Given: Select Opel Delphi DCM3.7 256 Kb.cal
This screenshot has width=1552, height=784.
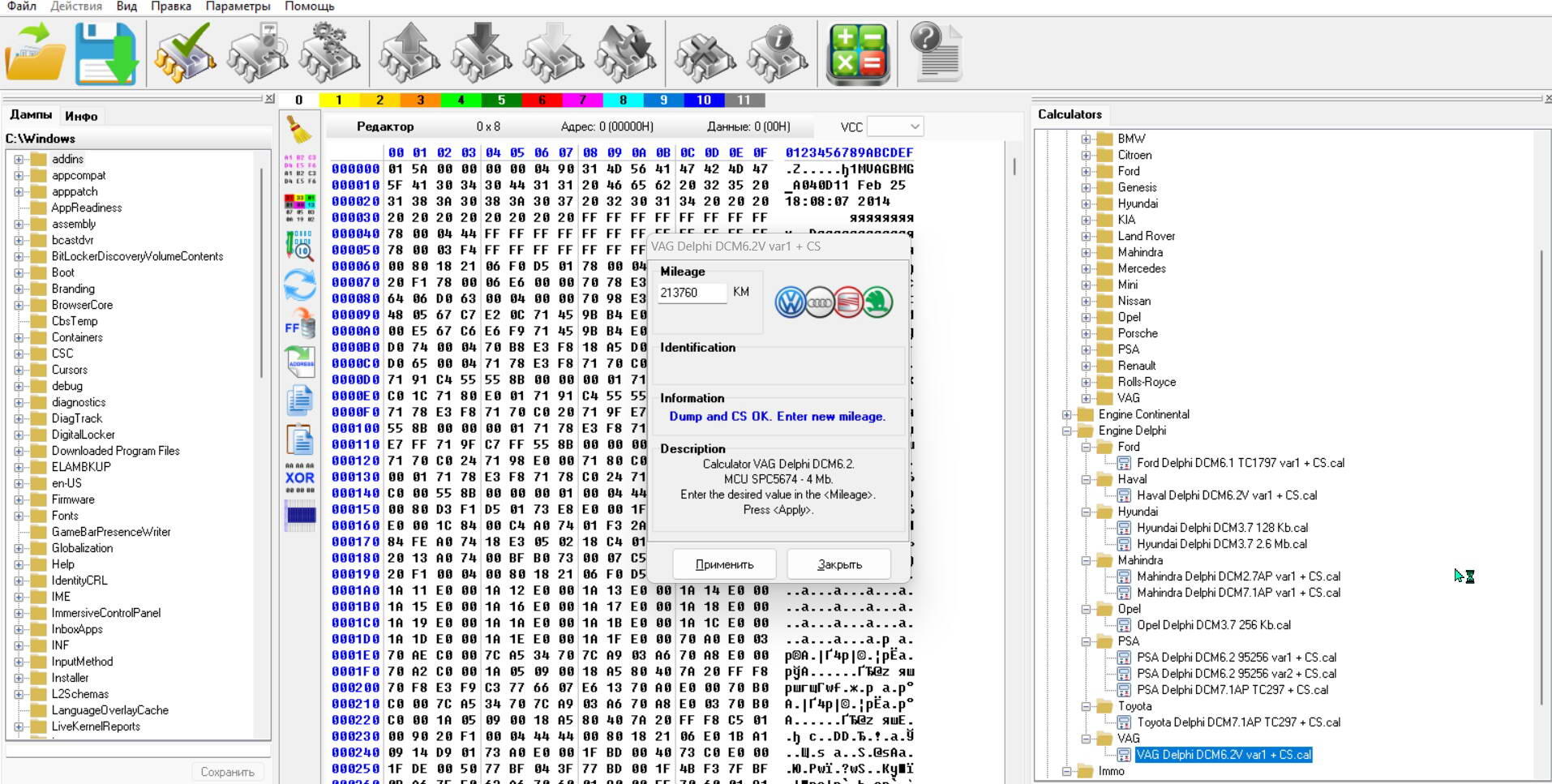Looking at the screenshot, I should pyautogui.click(x=1213, y=625).
